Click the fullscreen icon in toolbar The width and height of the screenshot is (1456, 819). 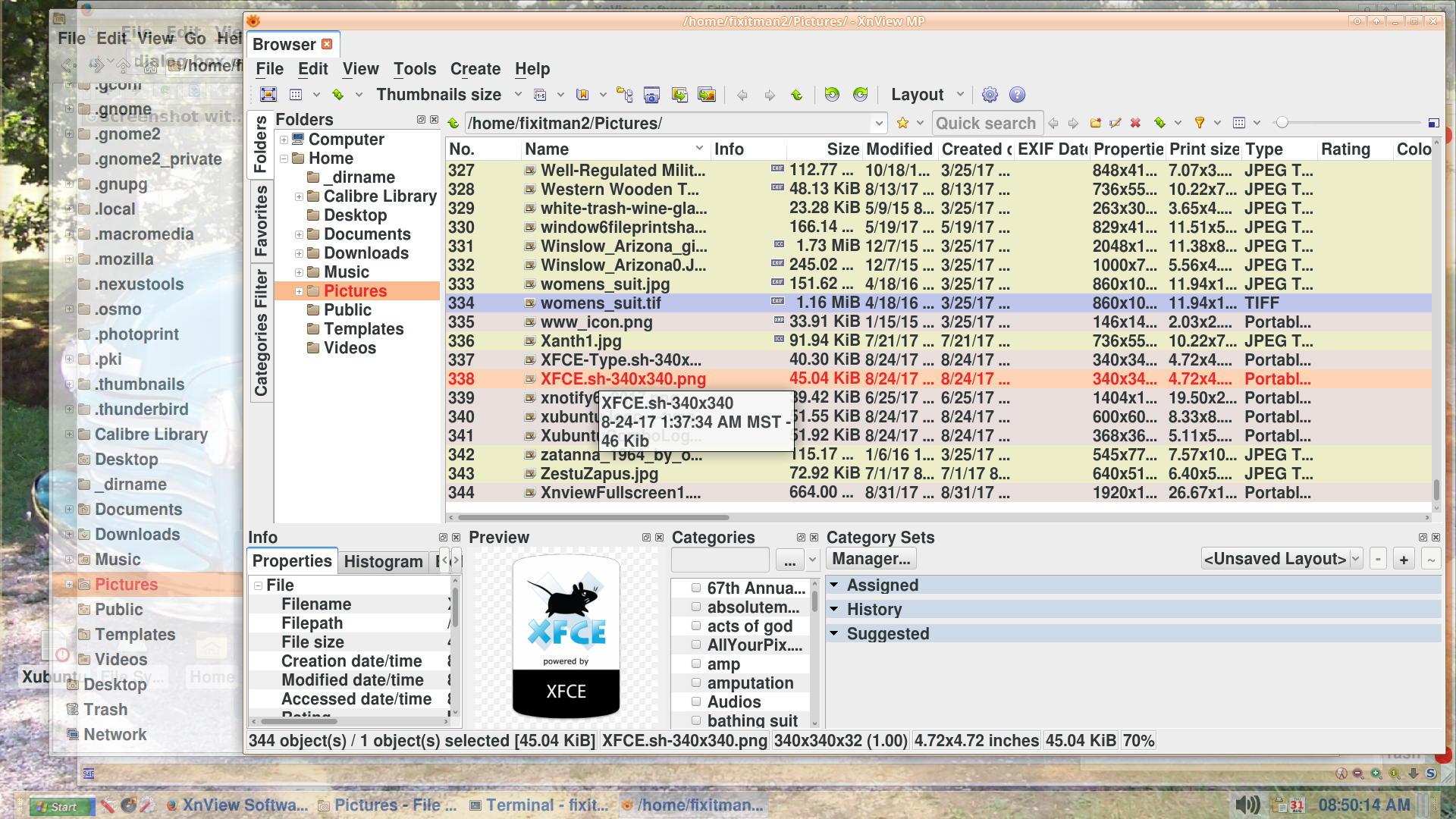pos(268,95)
